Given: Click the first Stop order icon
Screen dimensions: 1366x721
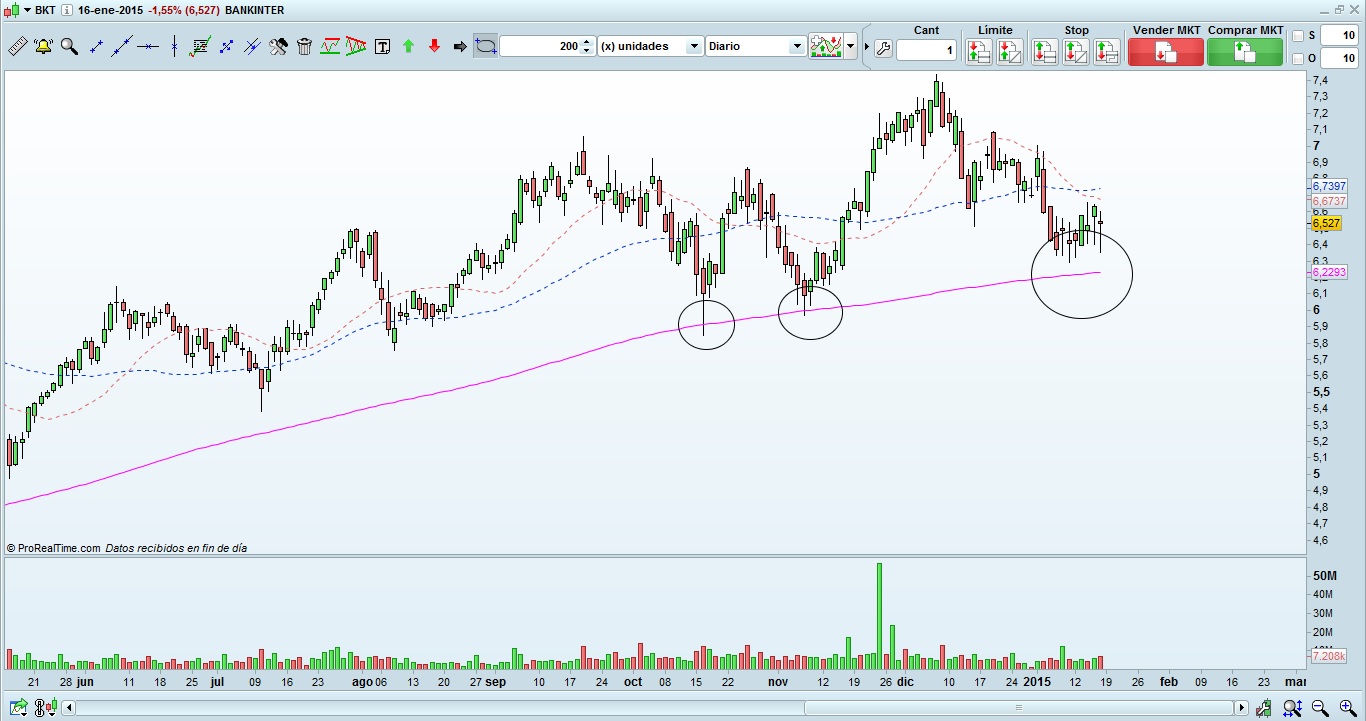Looking at the screenshot, I should pyautogui.click(x=1045, y=51).
